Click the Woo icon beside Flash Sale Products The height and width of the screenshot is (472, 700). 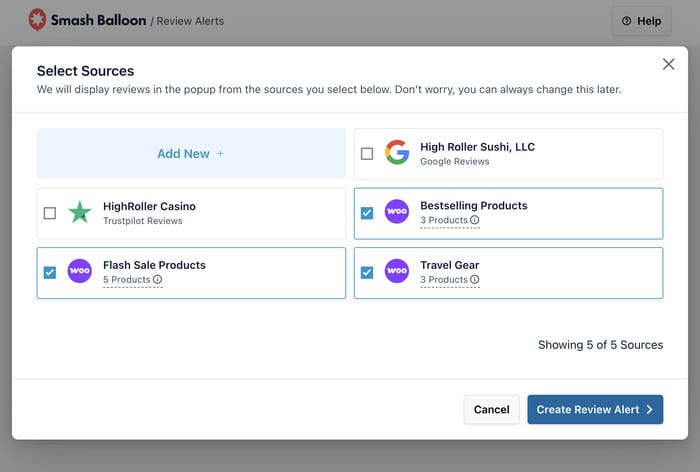[79, 272]
